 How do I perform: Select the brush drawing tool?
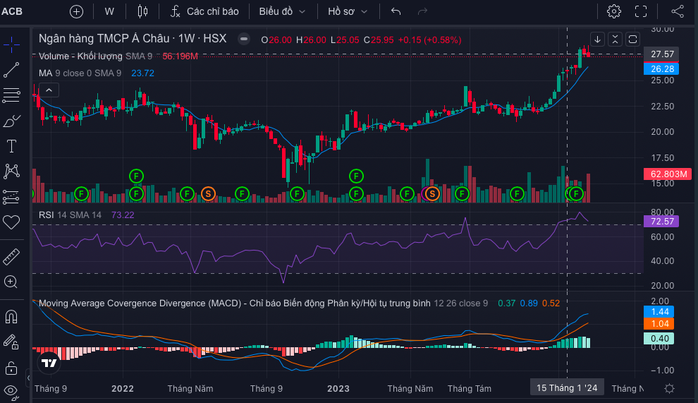click(x=11, y=121)
